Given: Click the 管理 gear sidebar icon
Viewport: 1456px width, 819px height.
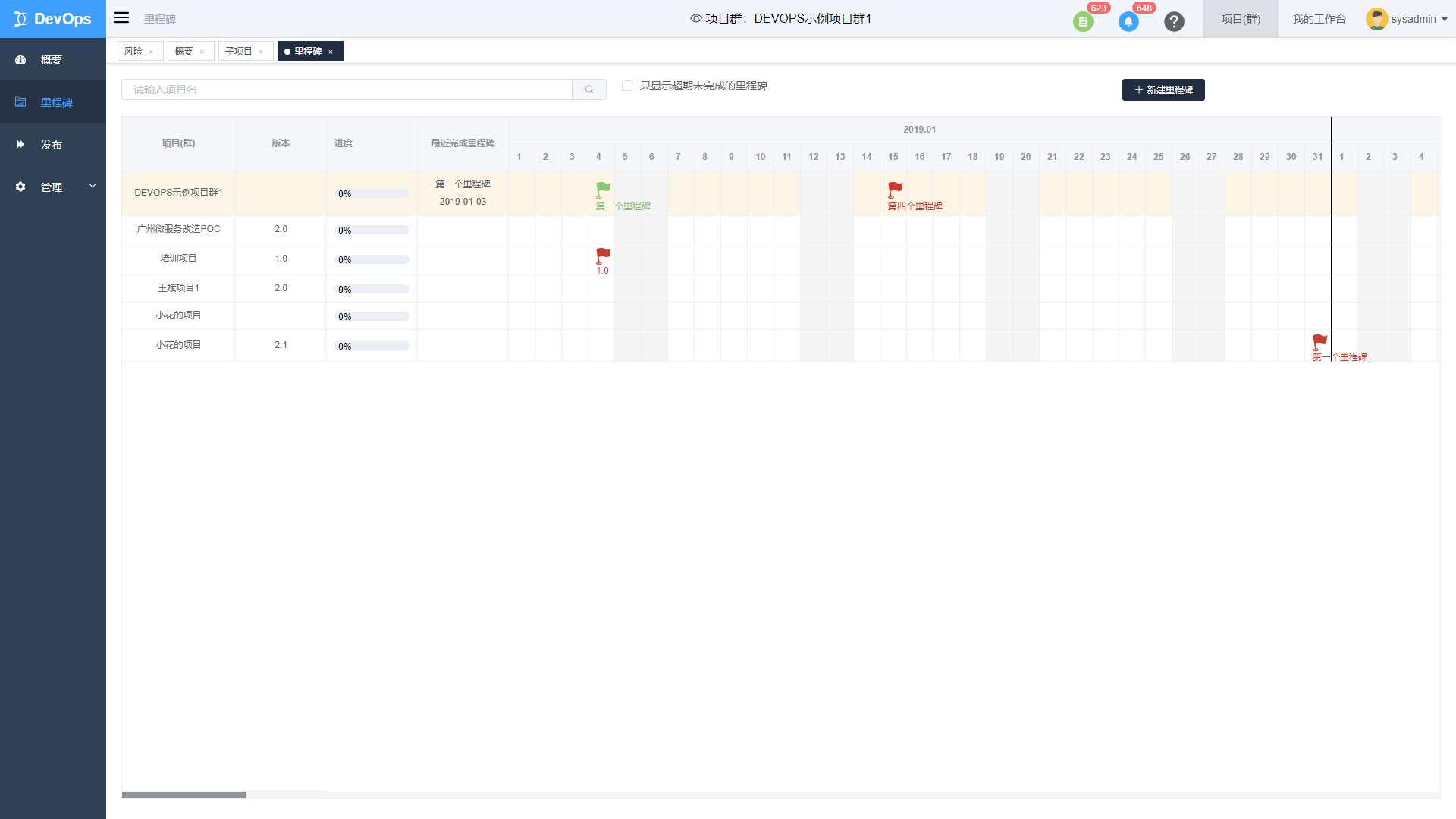Looking at the screenshot, I should click(x=20, y=187).
